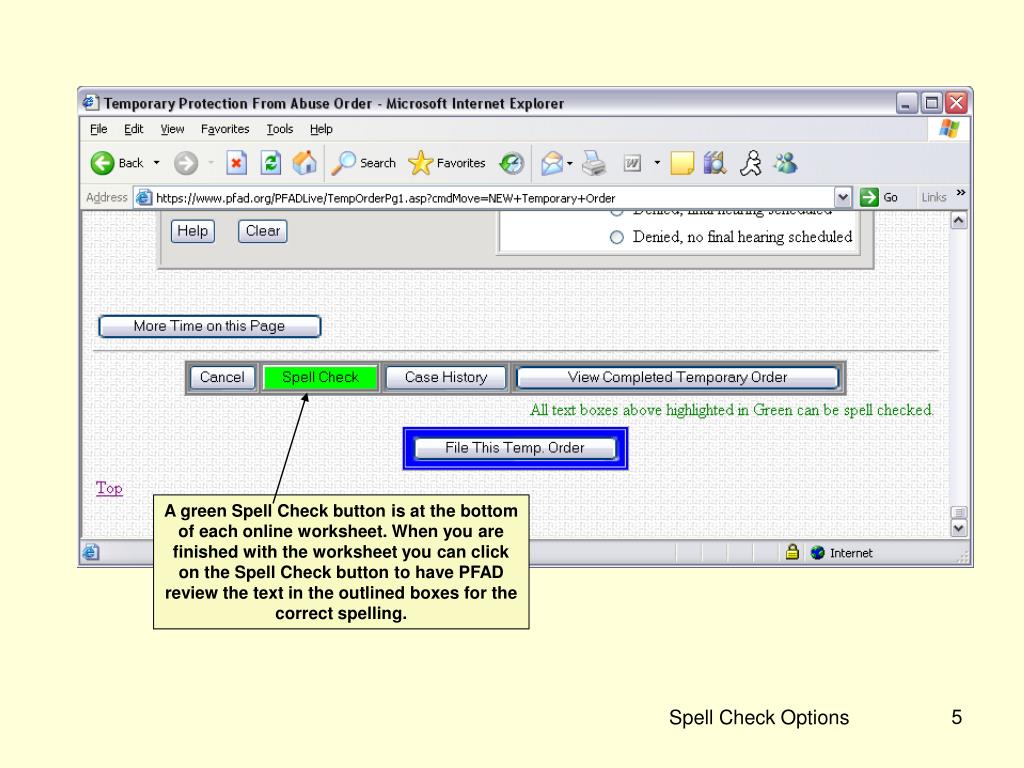
Task: Click the Links toolbar label
Action: (x=933, y=197)
